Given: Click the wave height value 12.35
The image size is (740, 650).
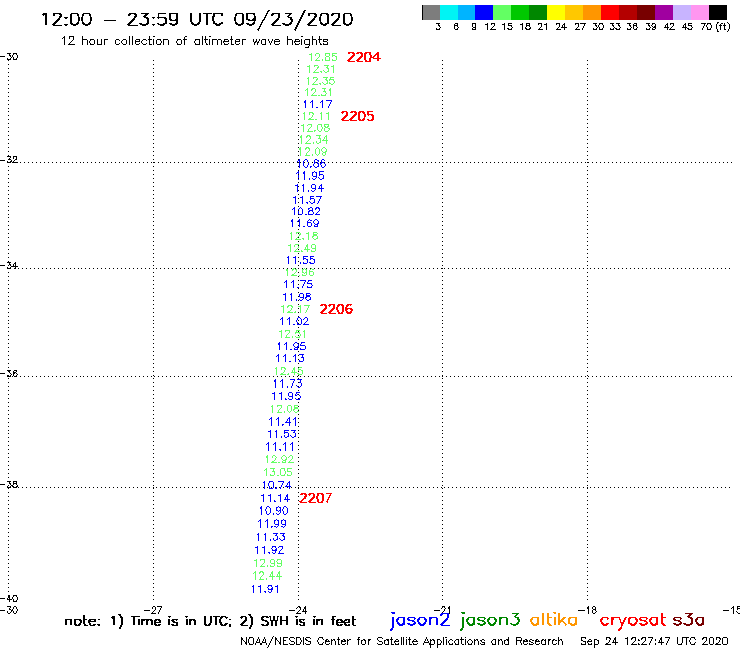Looking at the screenshot, I should (320, 81).
